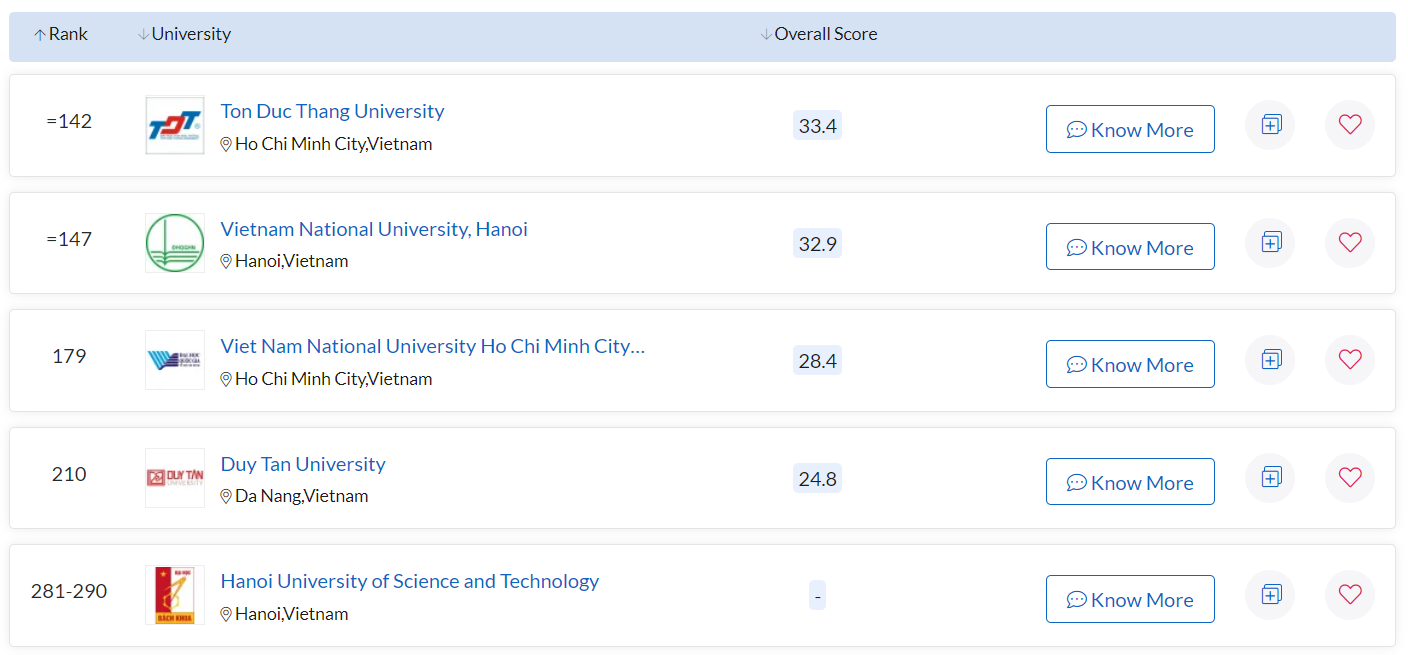This screenshot has width=1408, height=655.
Task: Click the Duy Tan University logo thumbnail
Action: point(175,478)
